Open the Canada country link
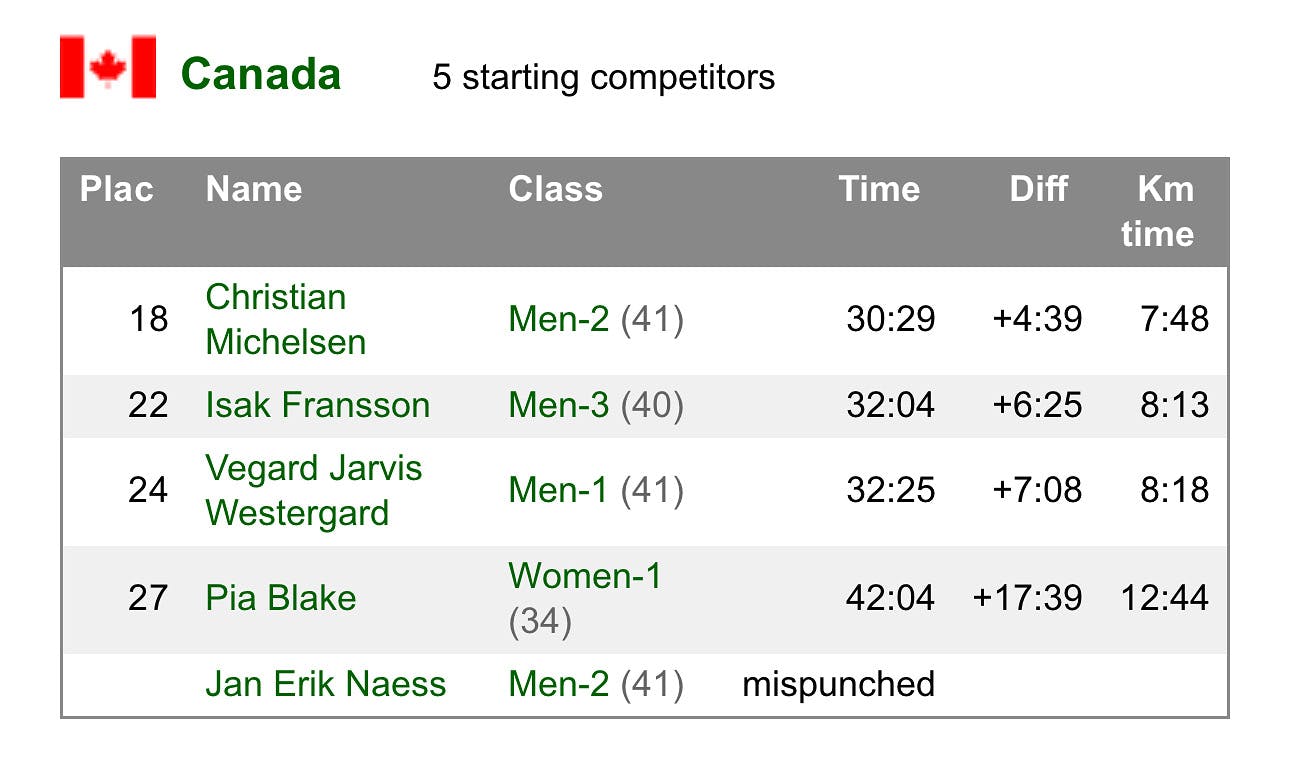 click(261, 75)
